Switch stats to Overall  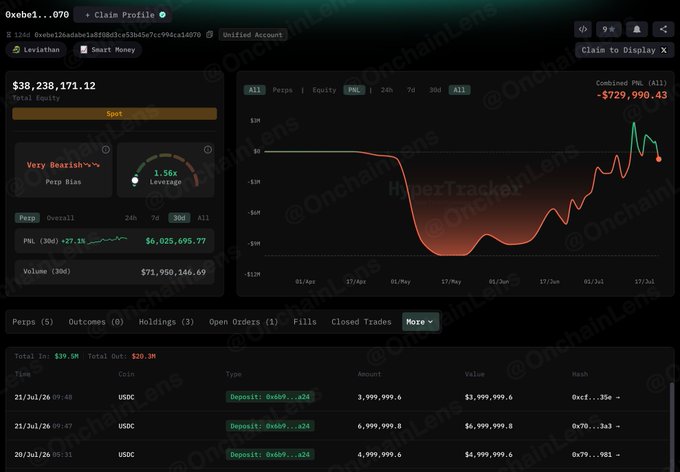[60, 218]
